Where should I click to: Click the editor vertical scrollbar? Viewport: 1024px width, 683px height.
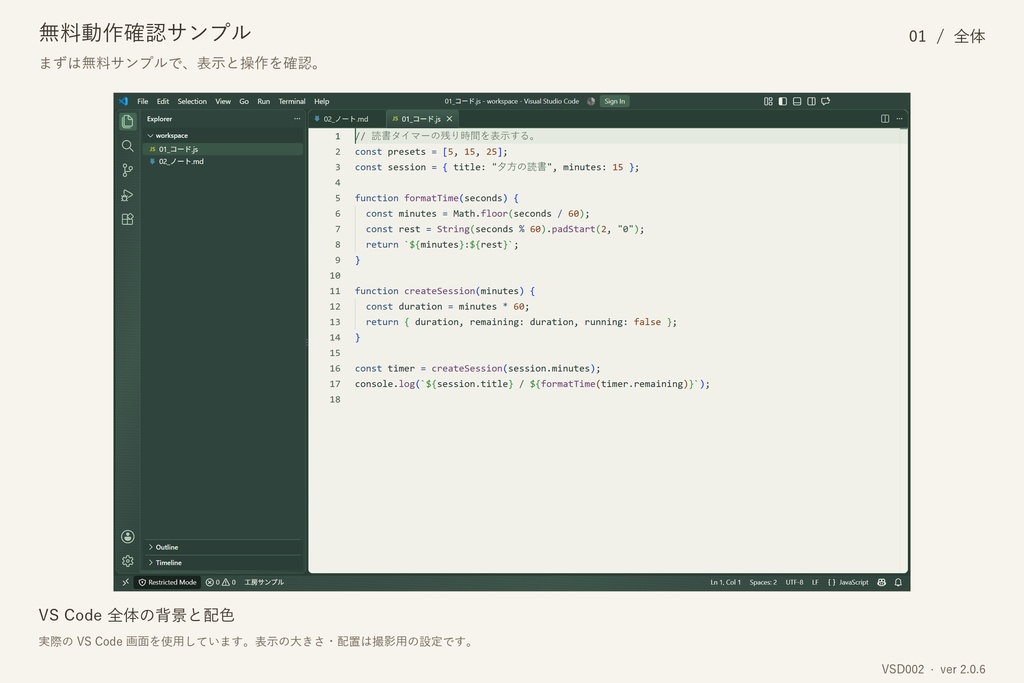904,351
